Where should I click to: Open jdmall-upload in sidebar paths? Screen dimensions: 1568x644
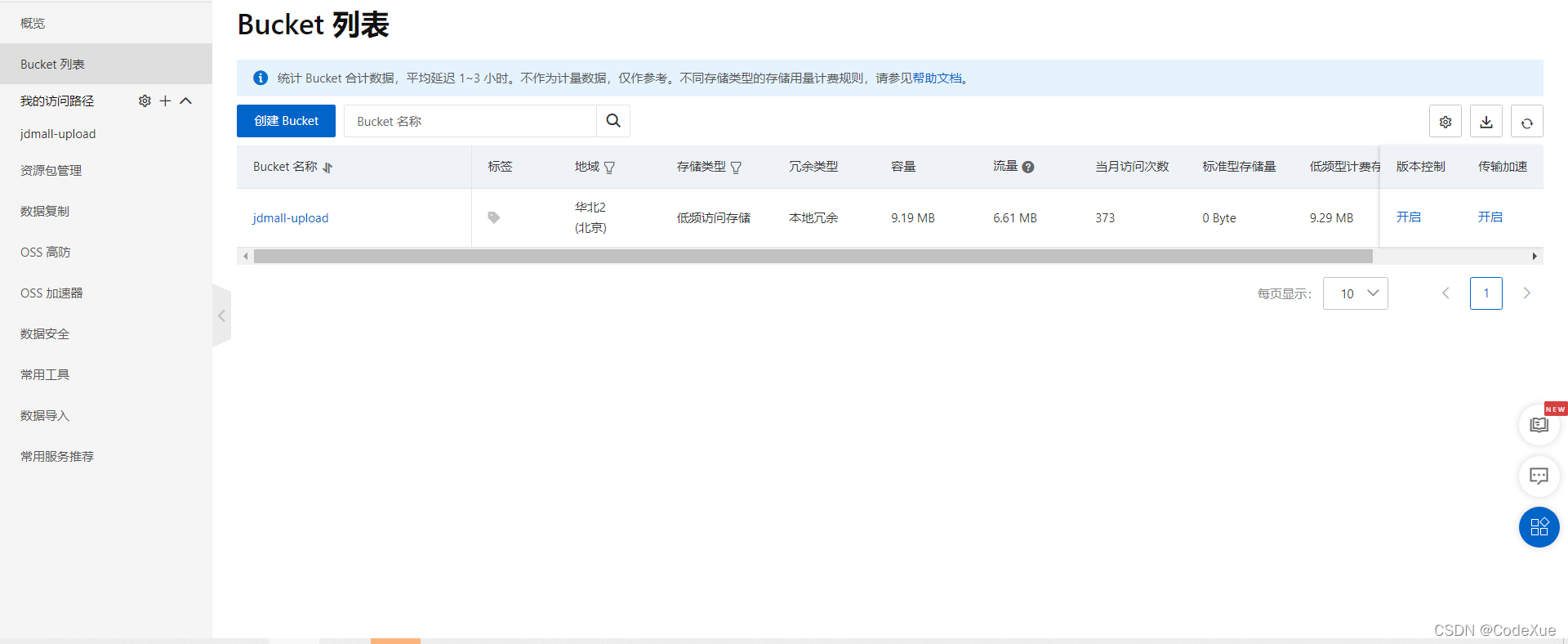pos(58,134)
